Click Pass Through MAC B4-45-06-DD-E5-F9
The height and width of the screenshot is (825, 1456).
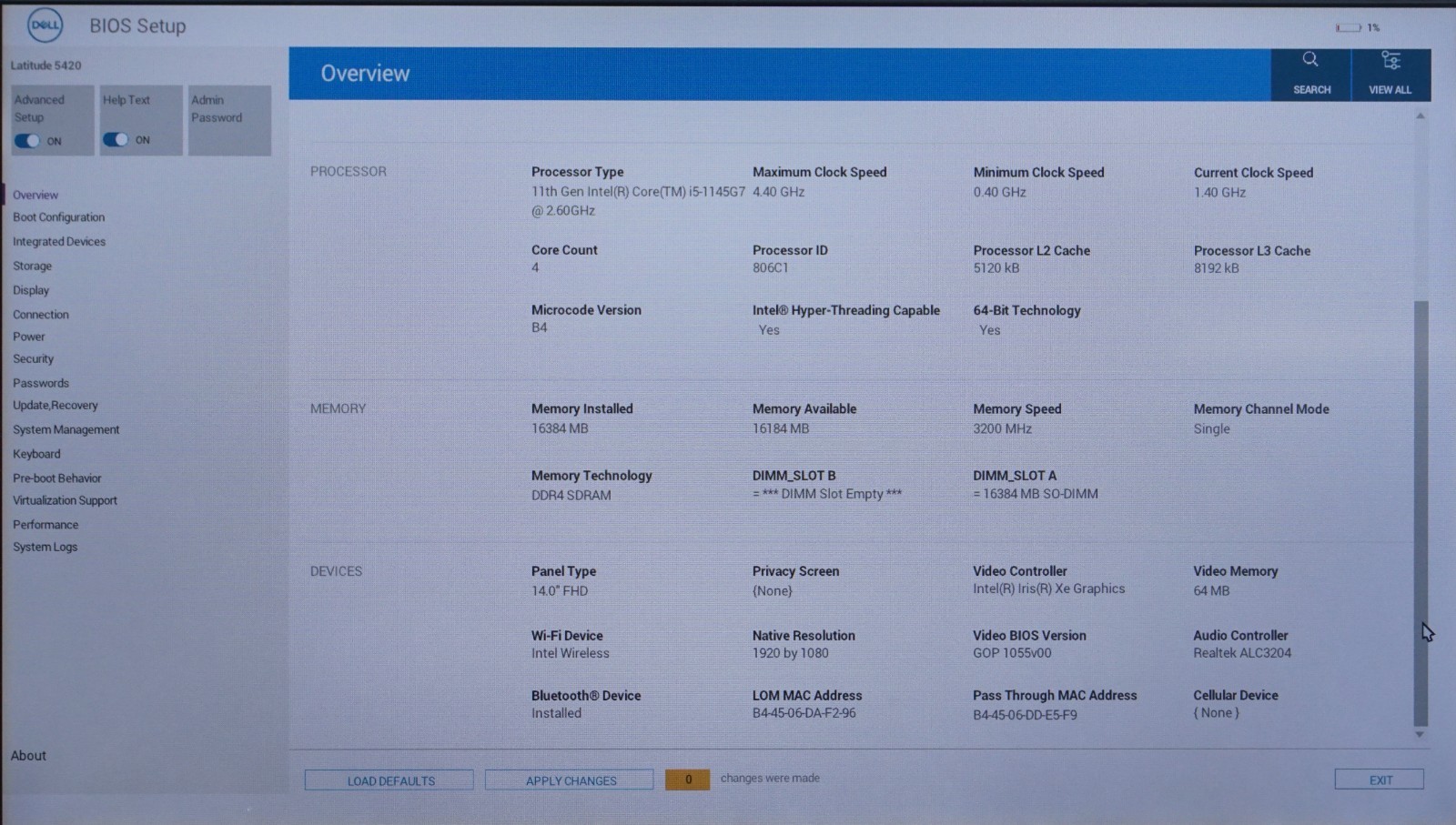(x=1025, y=715)
